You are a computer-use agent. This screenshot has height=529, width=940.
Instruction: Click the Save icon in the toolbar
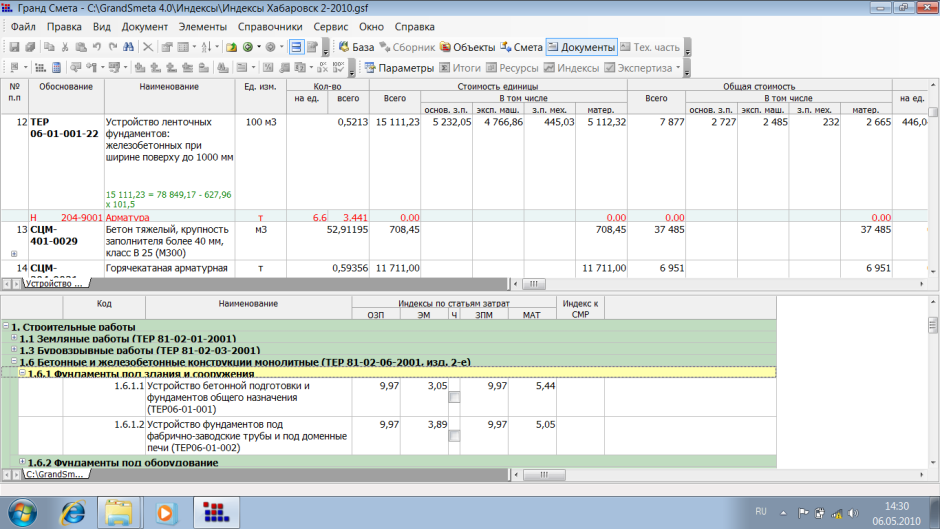click(14, 47)
